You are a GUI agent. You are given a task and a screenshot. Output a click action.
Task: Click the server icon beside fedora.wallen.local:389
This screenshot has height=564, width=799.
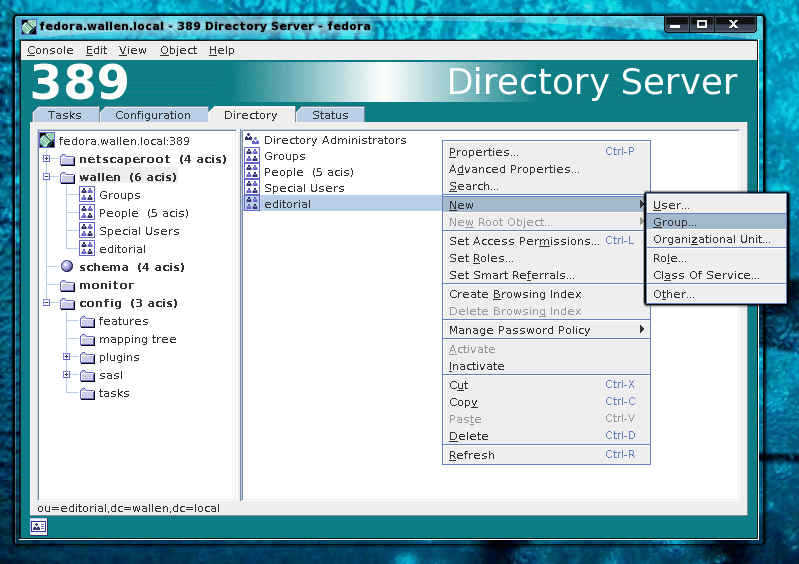click(47, 140)
